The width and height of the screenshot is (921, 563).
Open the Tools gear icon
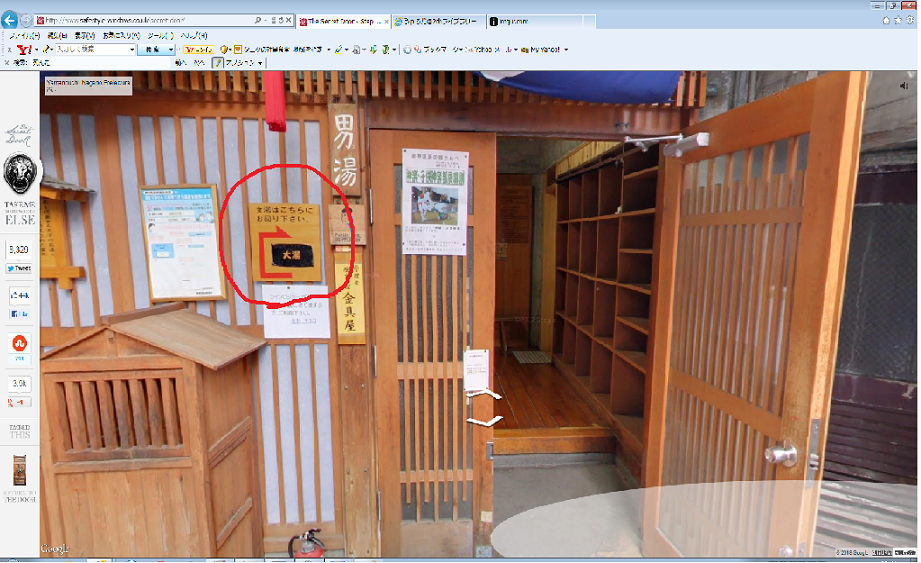click(x=910, y=21)
